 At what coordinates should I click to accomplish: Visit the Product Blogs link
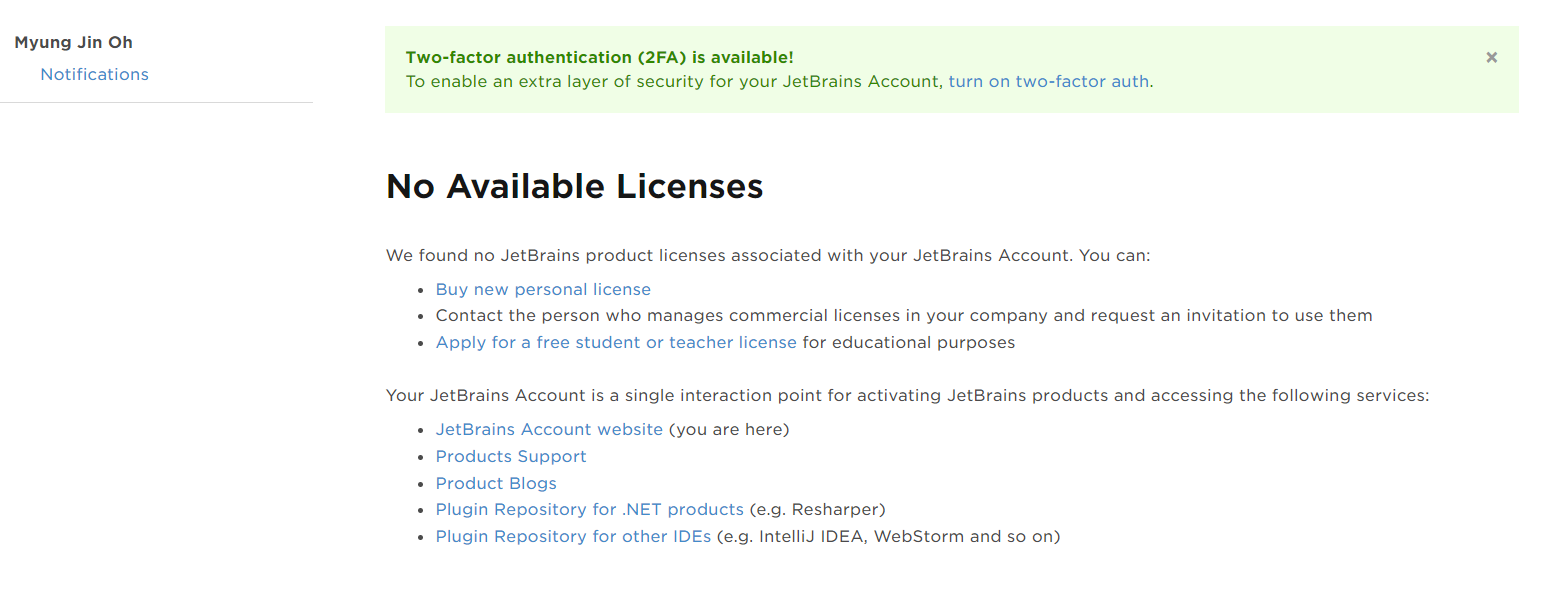[496, 483]
